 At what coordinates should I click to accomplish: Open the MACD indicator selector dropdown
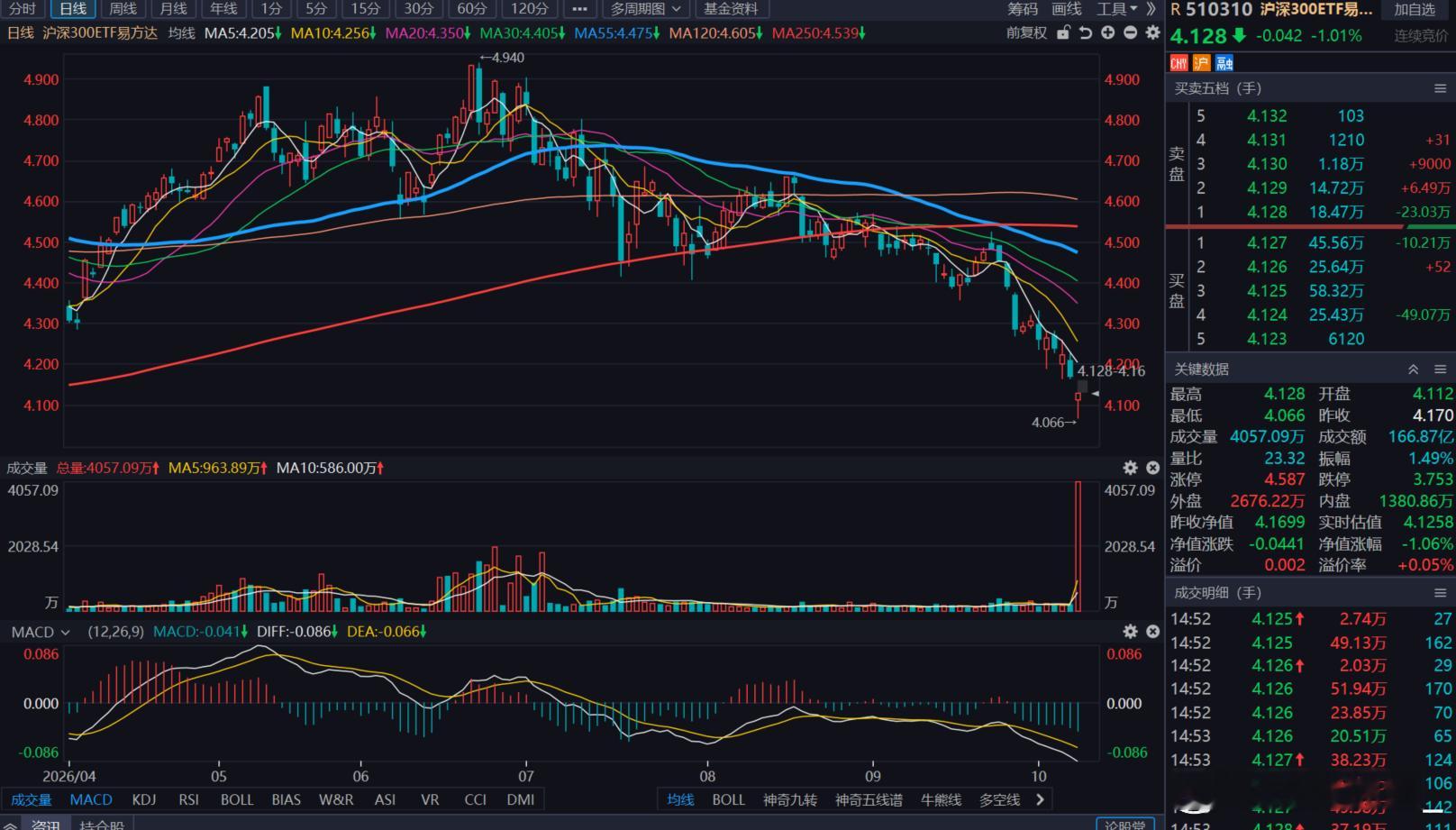click(x=41, y=633)
